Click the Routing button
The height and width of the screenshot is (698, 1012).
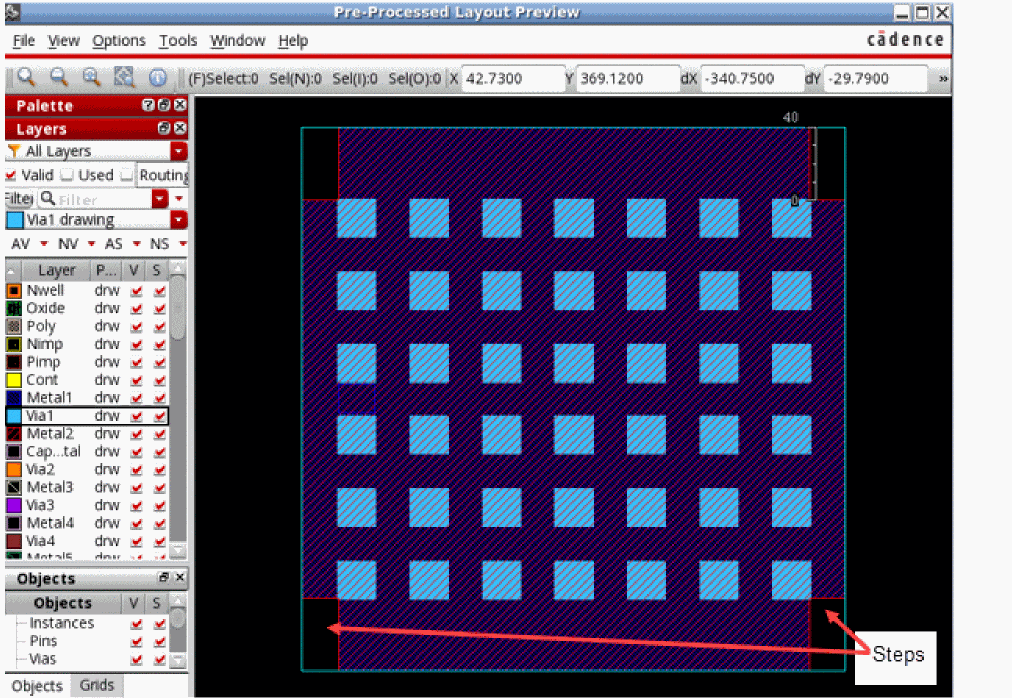tap(164, 175)
